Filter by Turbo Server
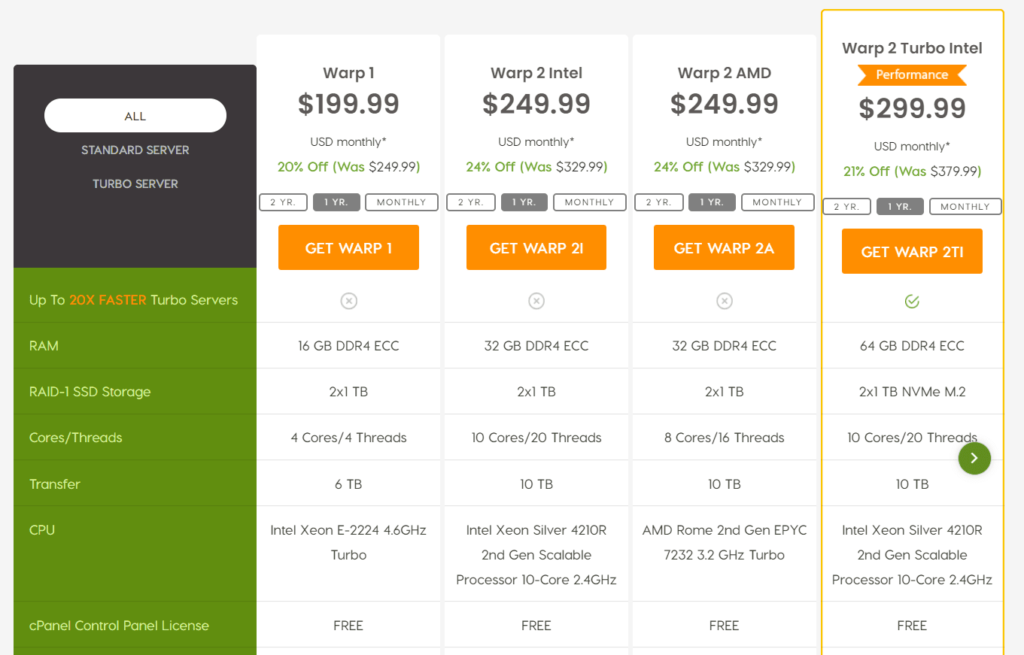This screenshot has height=655, width=1024. [135, 184]
